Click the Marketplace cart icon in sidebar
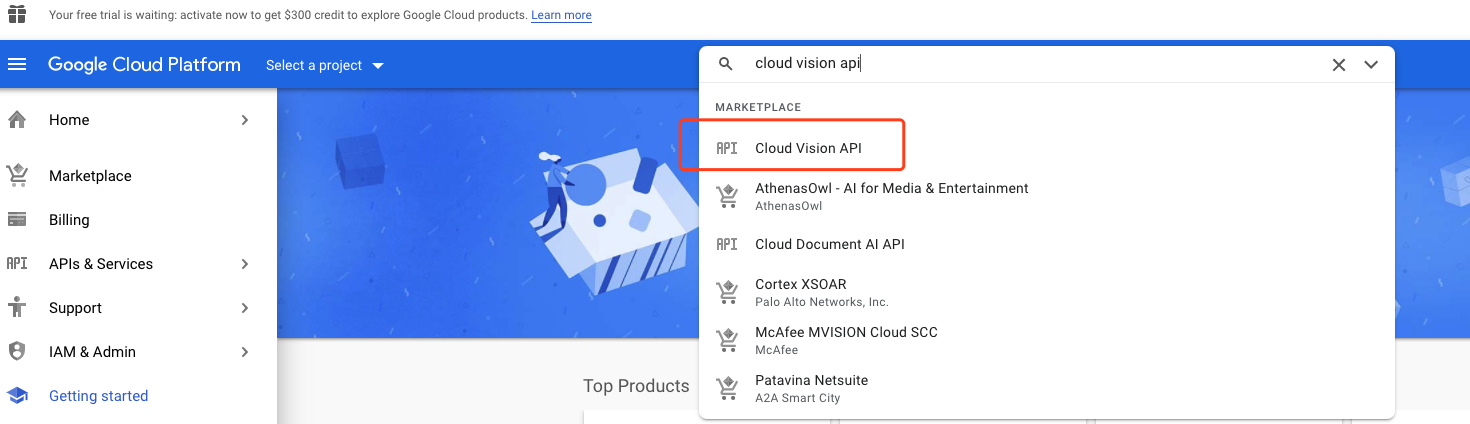 tap(17, 176)
